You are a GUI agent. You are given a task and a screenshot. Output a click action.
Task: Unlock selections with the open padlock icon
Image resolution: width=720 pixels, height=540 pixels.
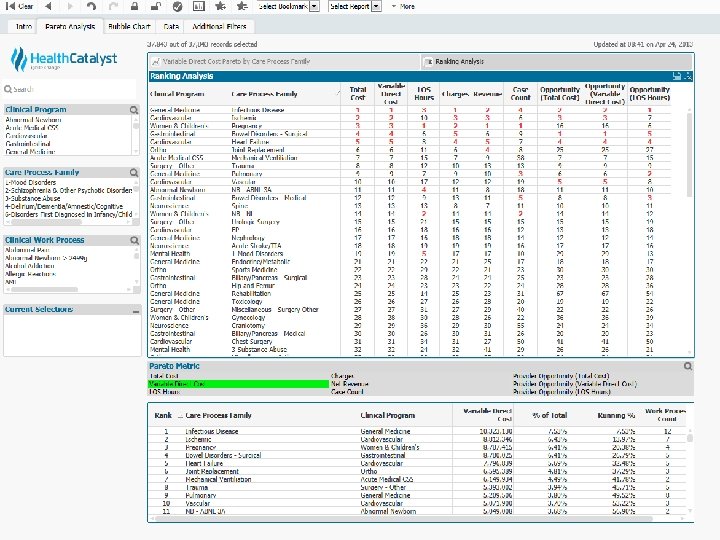coord(156,6)
